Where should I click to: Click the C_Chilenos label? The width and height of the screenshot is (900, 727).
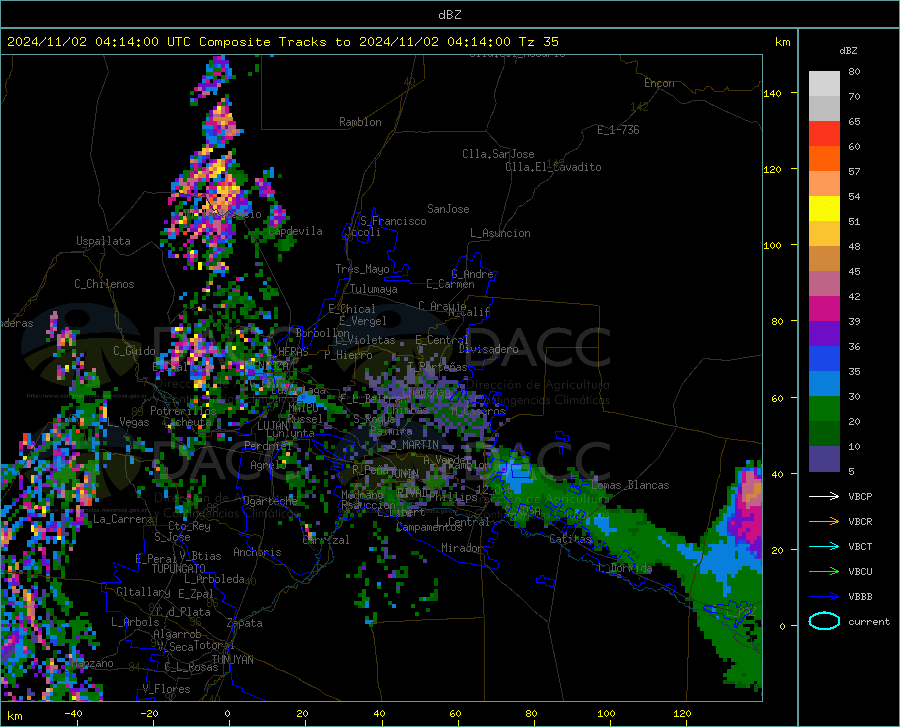[x=104, y=285]
